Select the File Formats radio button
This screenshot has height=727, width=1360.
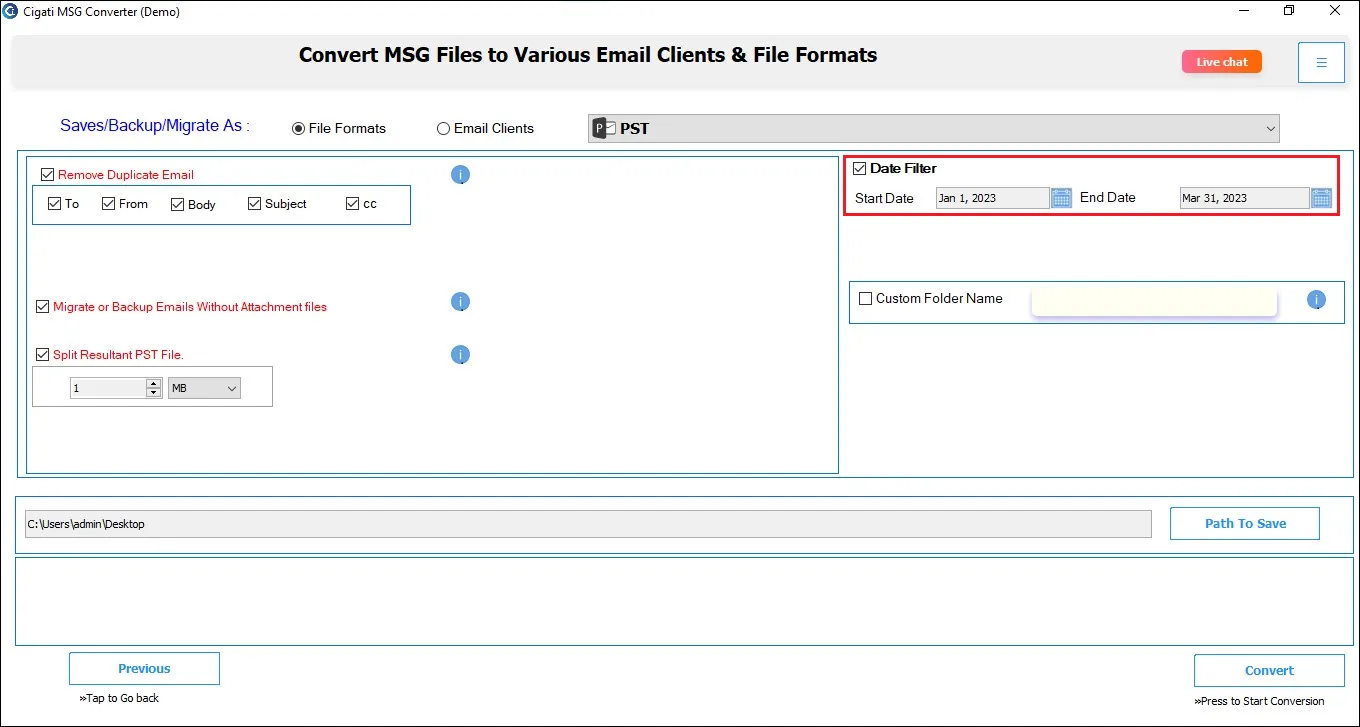298,128
